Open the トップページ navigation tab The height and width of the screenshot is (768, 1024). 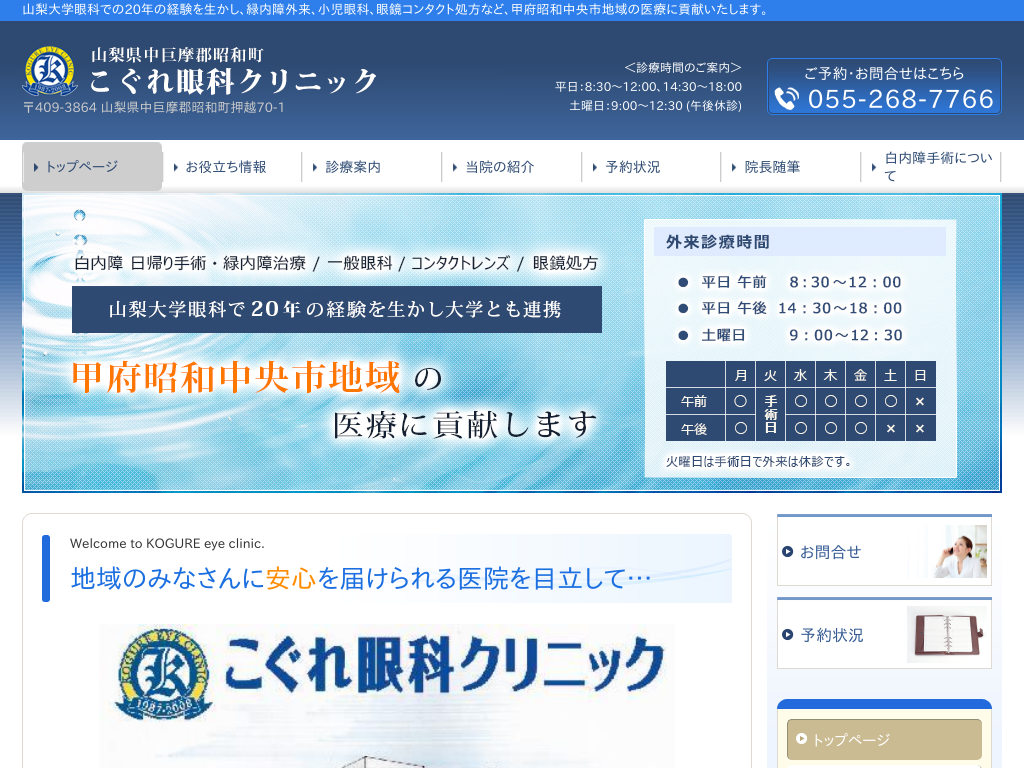pyautogui.click(x=92, y=167)
